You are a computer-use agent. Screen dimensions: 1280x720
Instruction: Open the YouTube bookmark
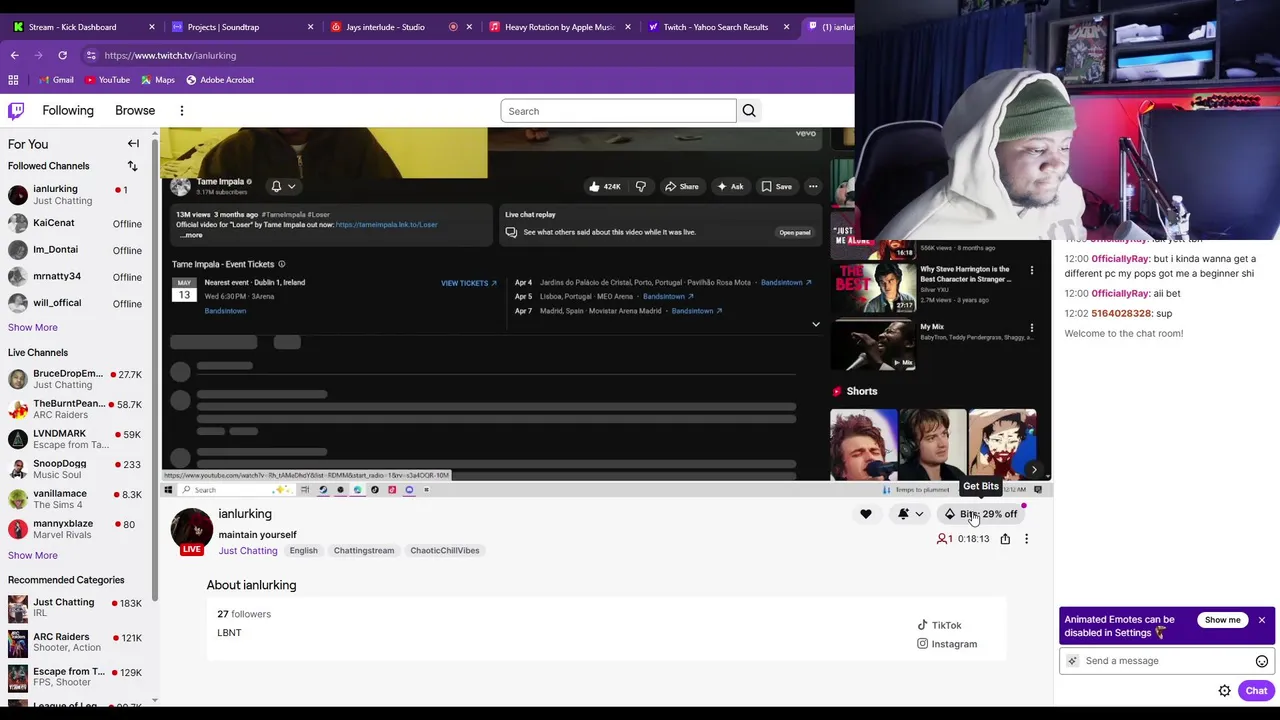point(107,80)
